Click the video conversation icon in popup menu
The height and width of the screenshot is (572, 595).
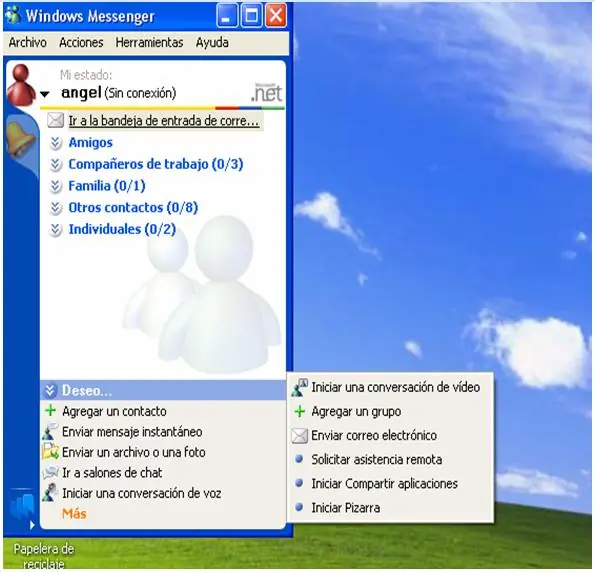pyautogui.click(x=300, y=387)
